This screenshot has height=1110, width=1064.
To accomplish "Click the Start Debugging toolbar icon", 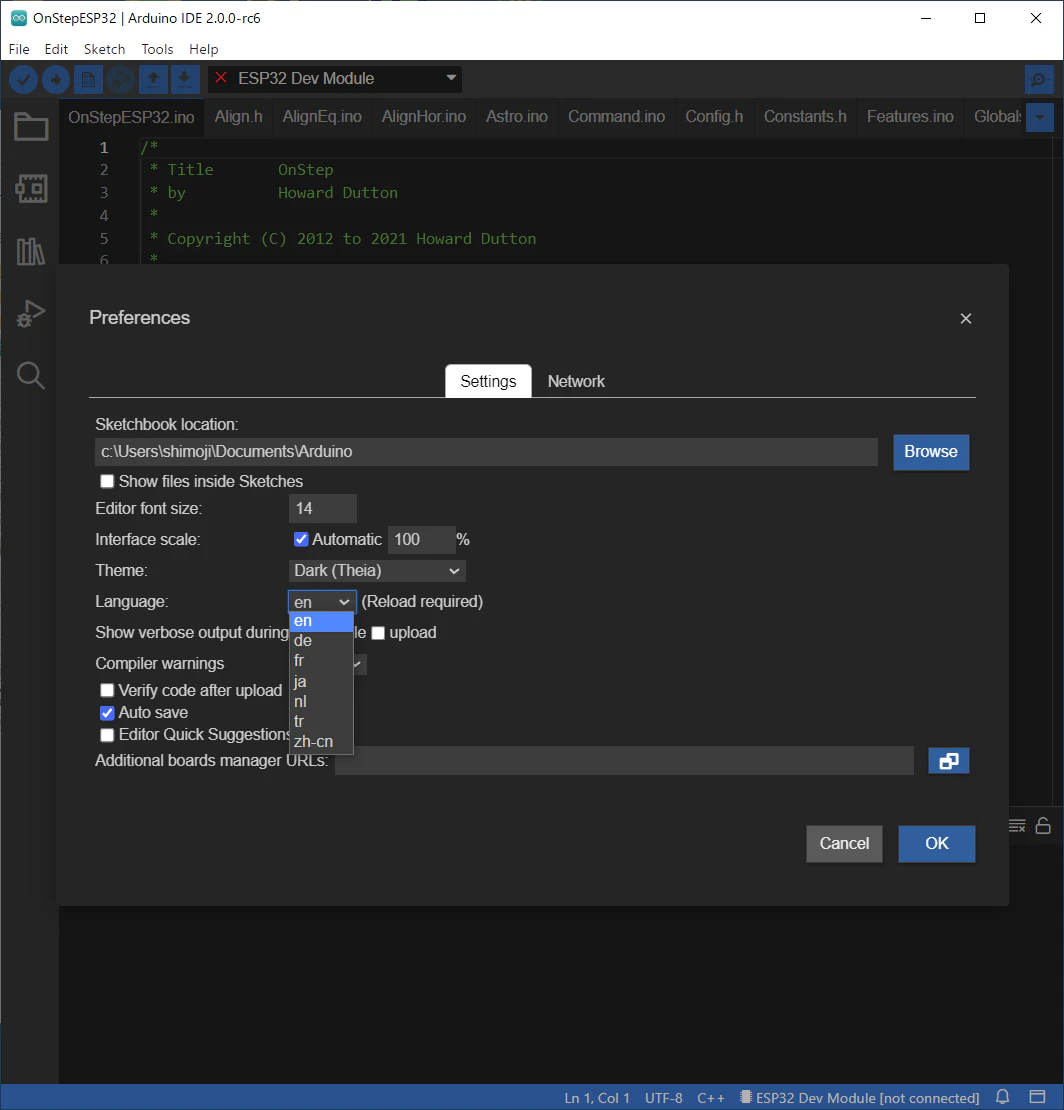I will pyautogui.click(x=121, y=79).
